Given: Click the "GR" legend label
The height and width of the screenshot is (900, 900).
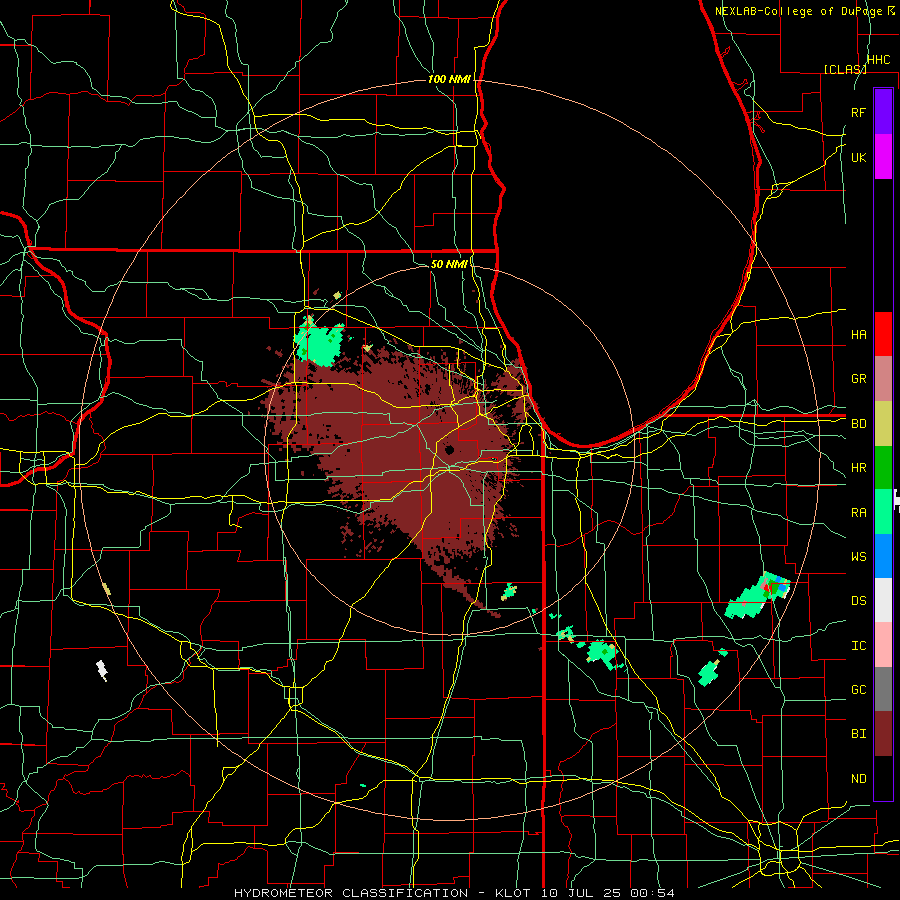Looking at the screenshot, I should [858, 379].
